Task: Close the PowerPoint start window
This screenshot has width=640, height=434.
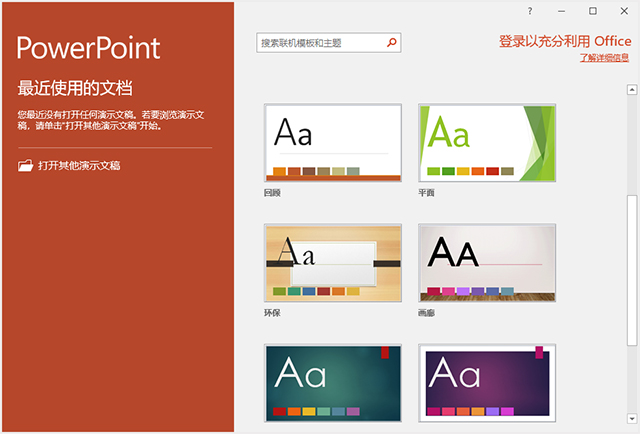Action: (x=624, y=11)
